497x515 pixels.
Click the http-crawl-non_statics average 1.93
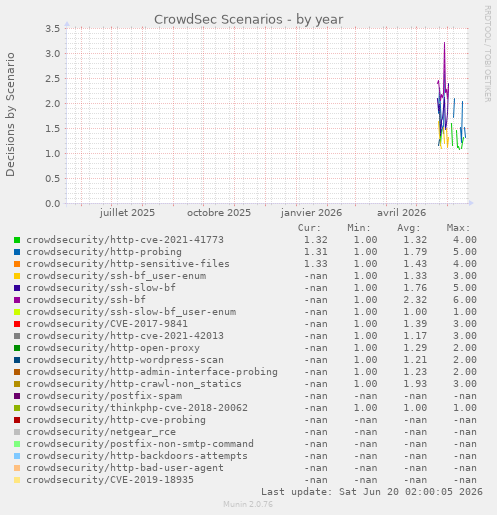(415, 384)
